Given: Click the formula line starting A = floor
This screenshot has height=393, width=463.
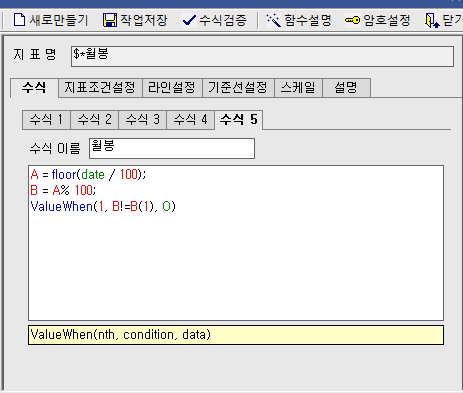Looking at the screenshot, I should pos(88,174).
